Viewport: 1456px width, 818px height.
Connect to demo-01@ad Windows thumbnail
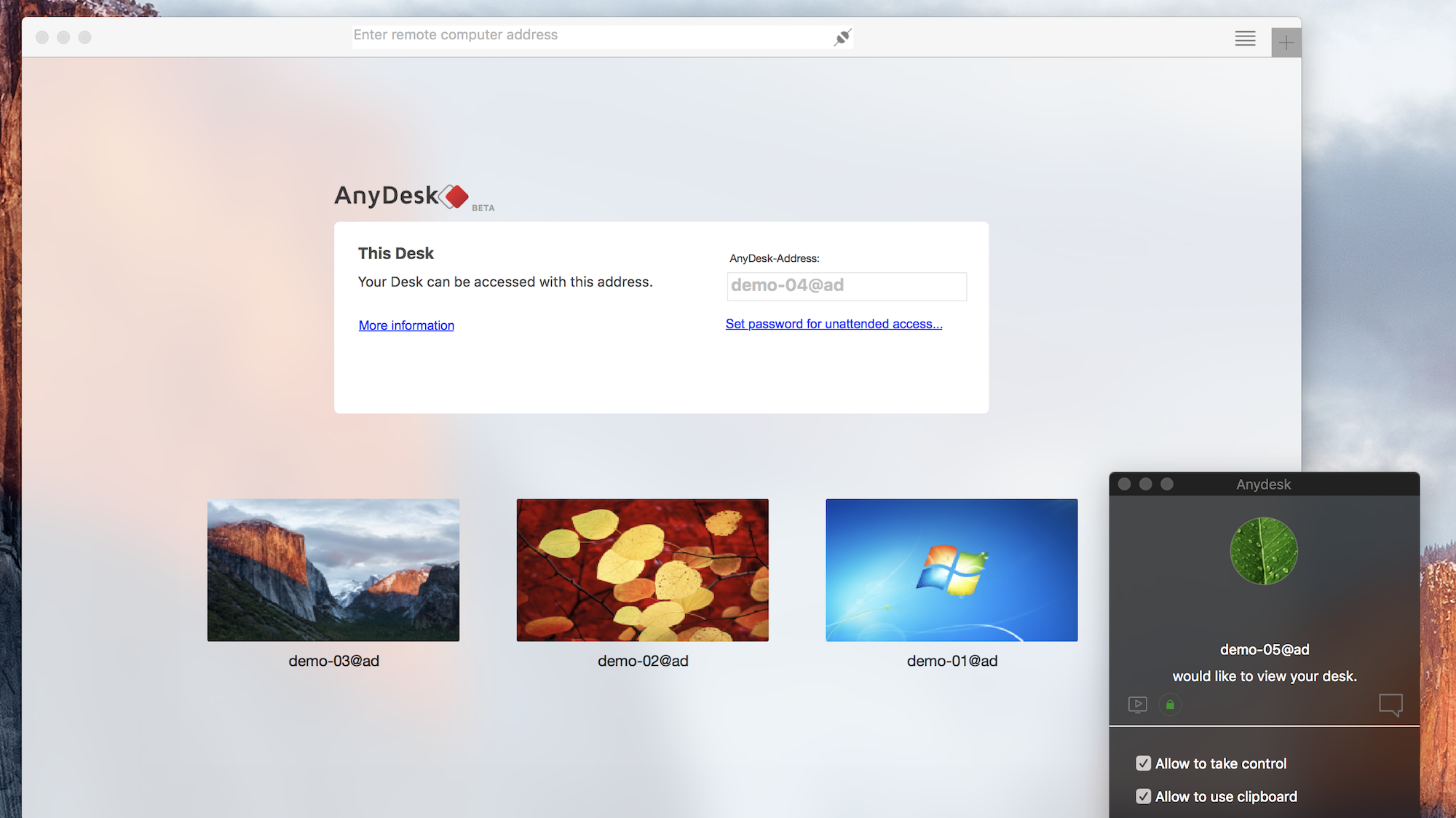coord(951,570)
